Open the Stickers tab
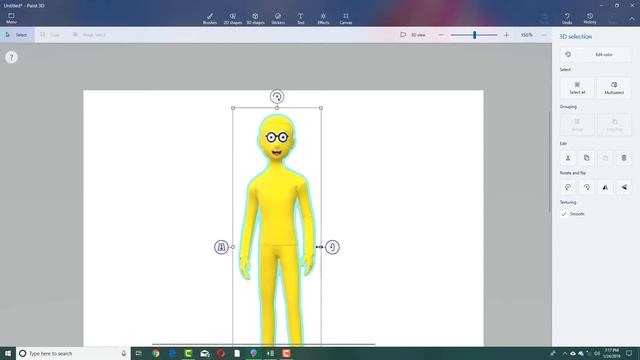Screen dimensions: 640x360 pyautogui.click(x=278, y=18)
